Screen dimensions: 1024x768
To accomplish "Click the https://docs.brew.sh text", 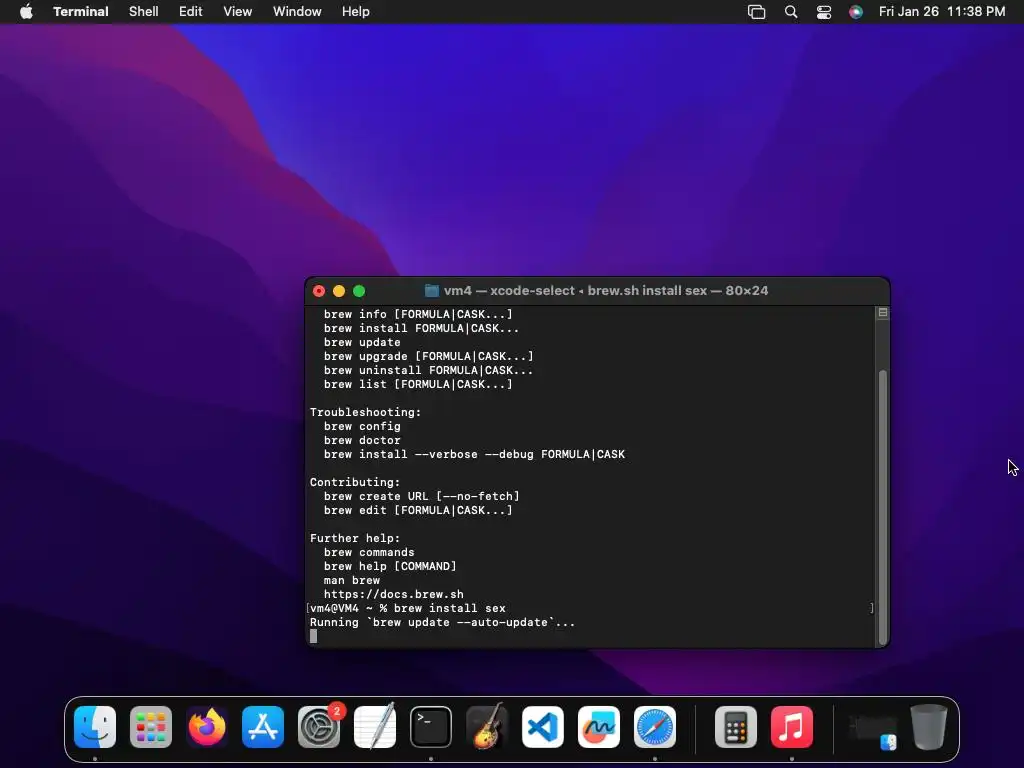I will (x=394, y=594).
